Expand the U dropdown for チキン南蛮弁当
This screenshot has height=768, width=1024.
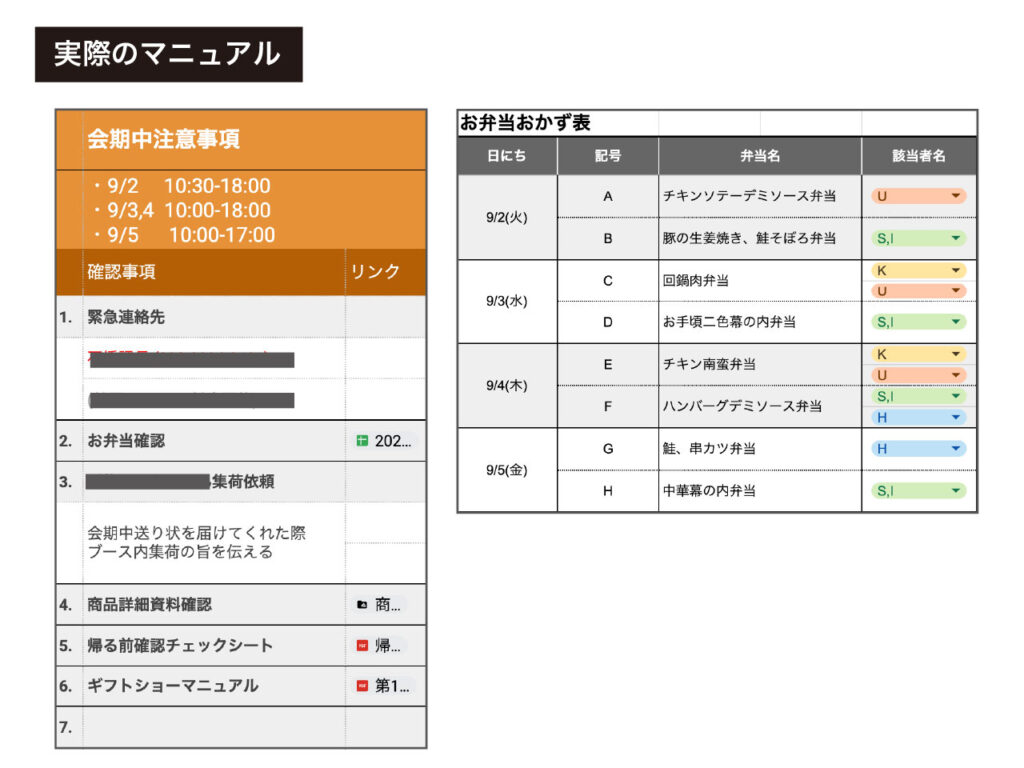(956, 375)
